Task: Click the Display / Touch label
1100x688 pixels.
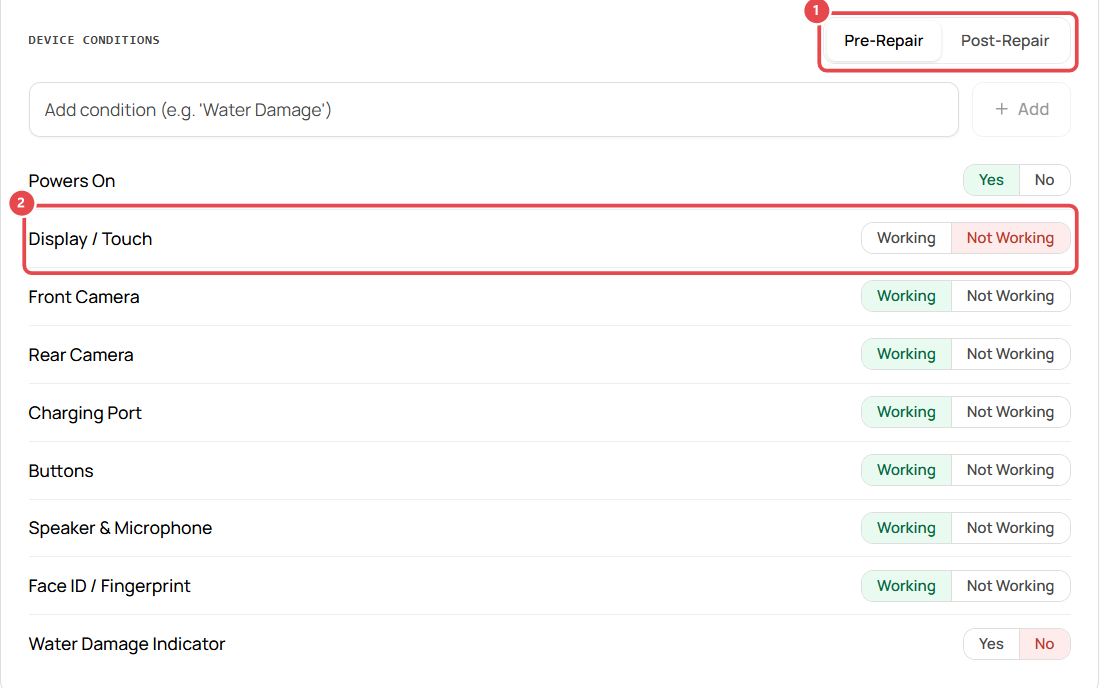Action: (x=90, y=239)
